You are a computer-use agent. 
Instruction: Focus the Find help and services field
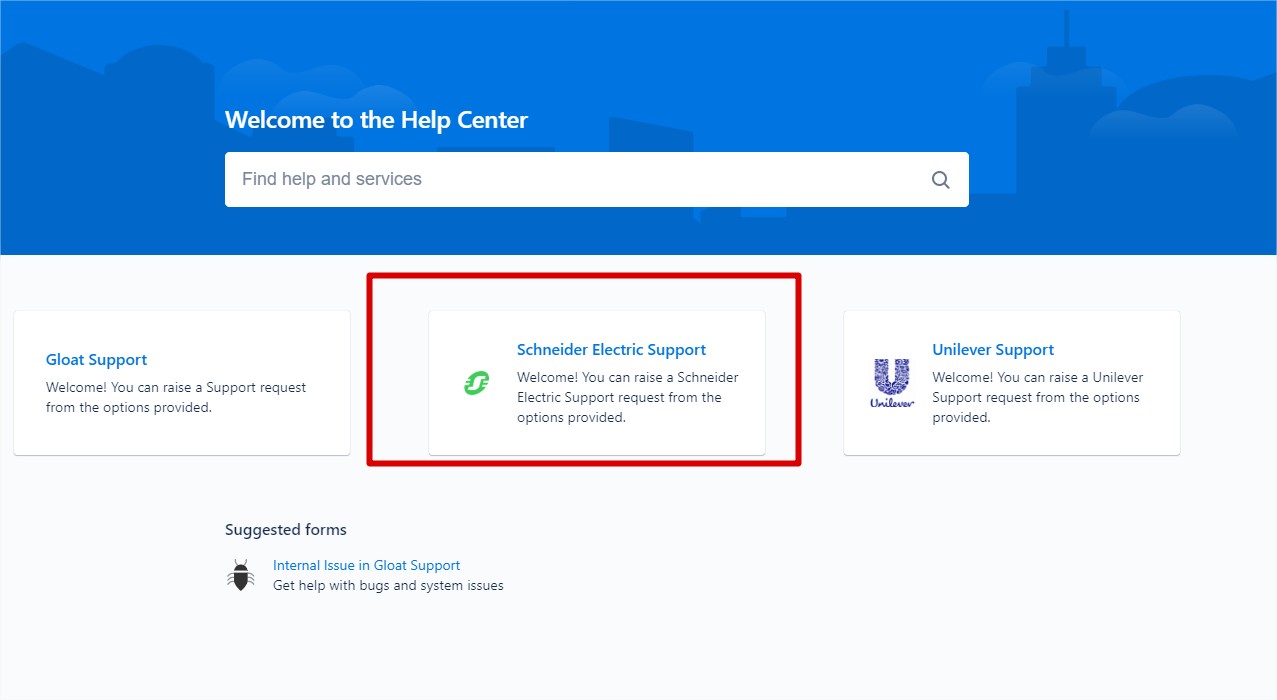[x=596, y=179]
